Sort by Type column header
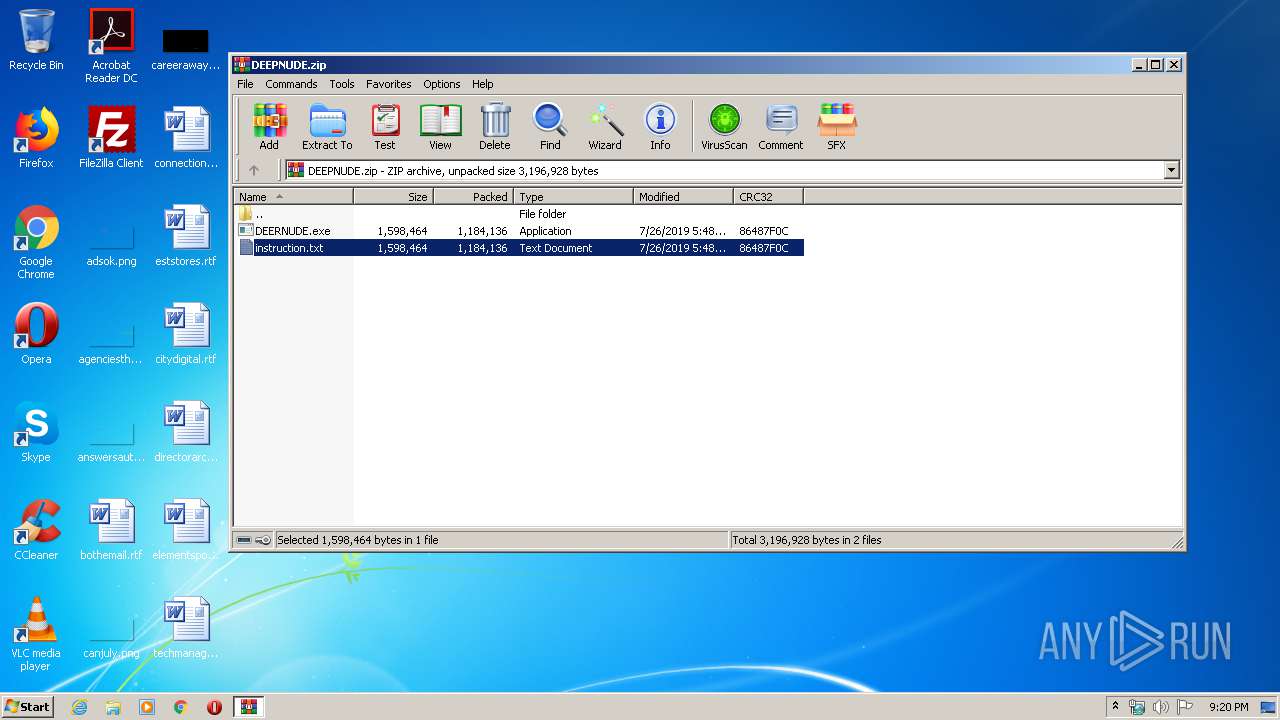The image size is (1280, 720). pos(573,197)
